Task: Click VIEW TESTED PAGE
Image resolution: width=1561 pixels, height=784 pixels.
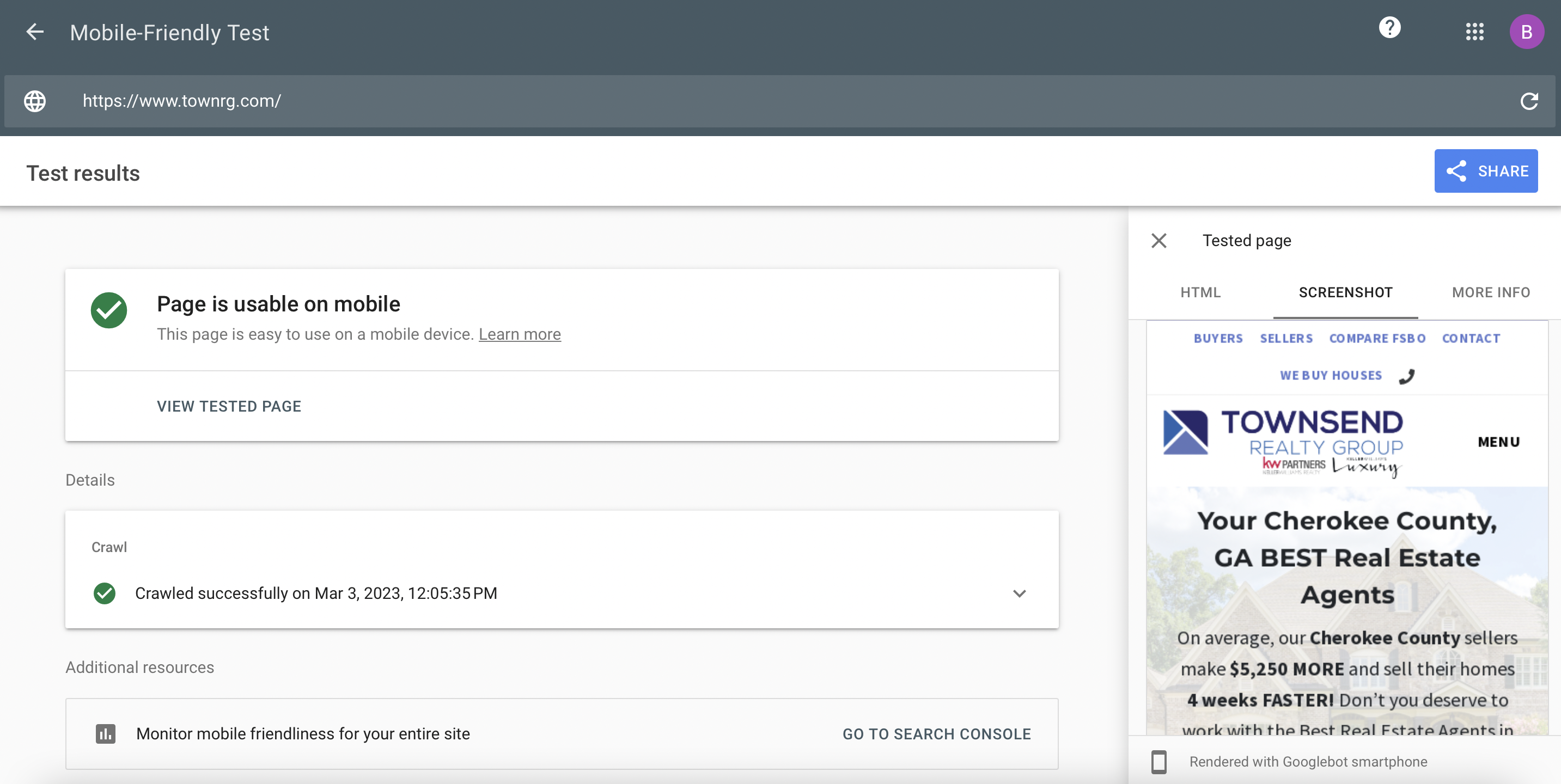Action: pos(229,406)
